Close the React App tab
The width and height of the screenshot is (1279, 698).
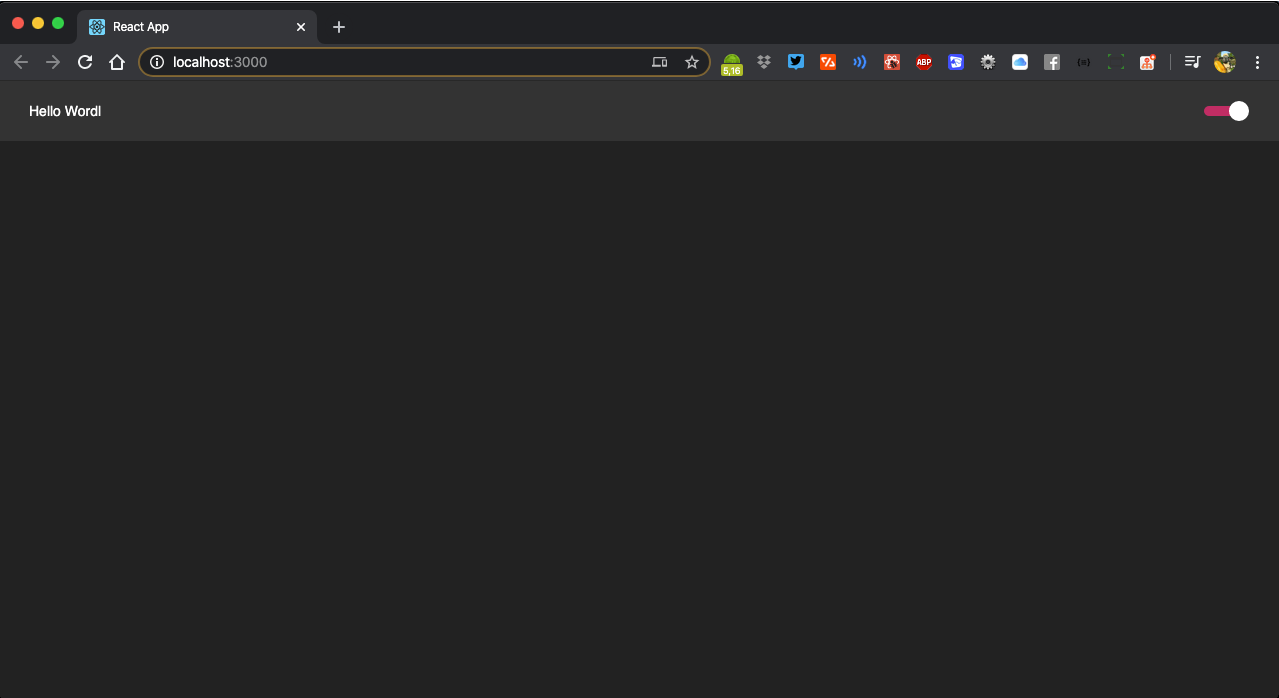click(x=301, y=27)
